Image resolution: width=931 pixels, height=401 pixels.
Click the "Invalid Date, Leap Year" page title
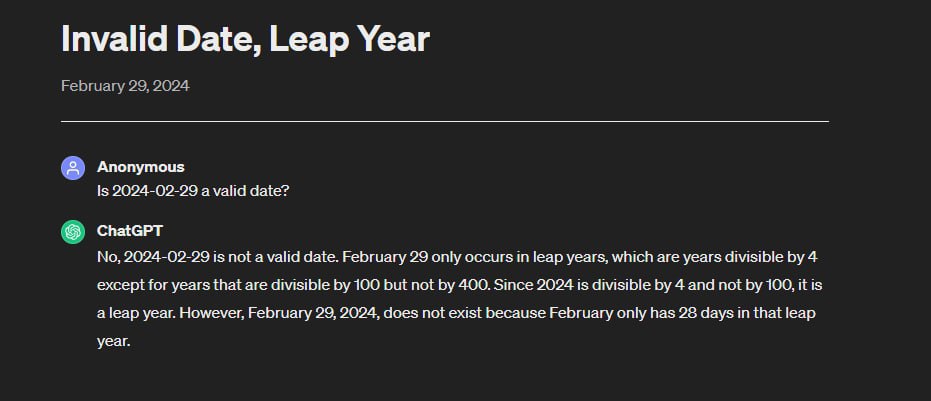point(245,40)
